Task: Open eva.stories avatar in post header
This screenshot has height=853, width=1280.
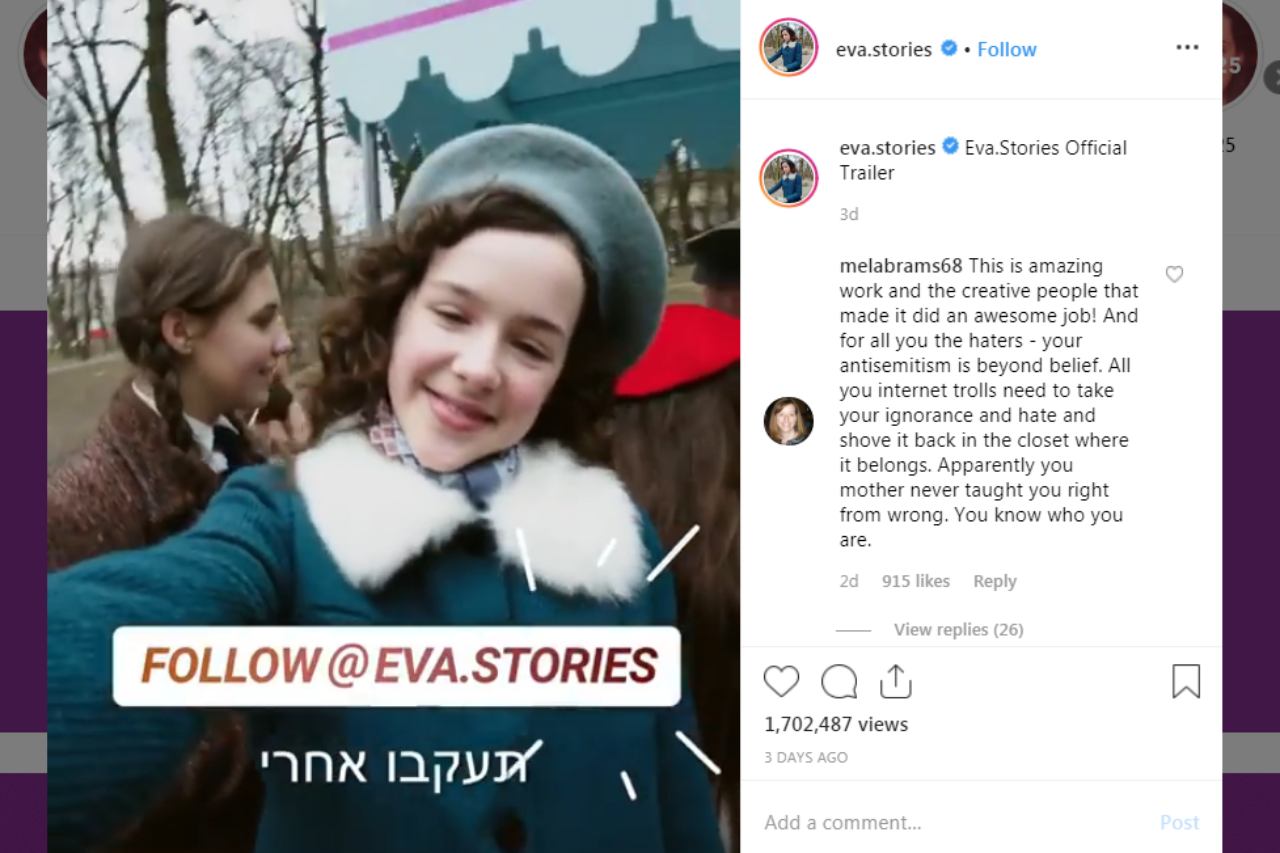Action: point(789,47)
